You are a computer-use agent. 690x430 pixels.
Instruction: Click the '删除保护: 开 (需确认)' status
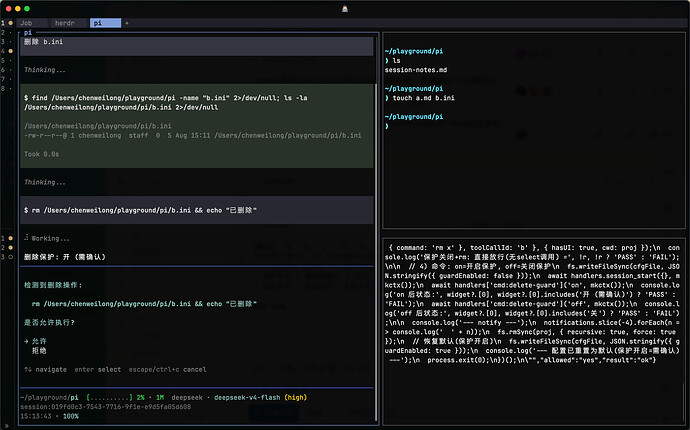coord(65,257)
